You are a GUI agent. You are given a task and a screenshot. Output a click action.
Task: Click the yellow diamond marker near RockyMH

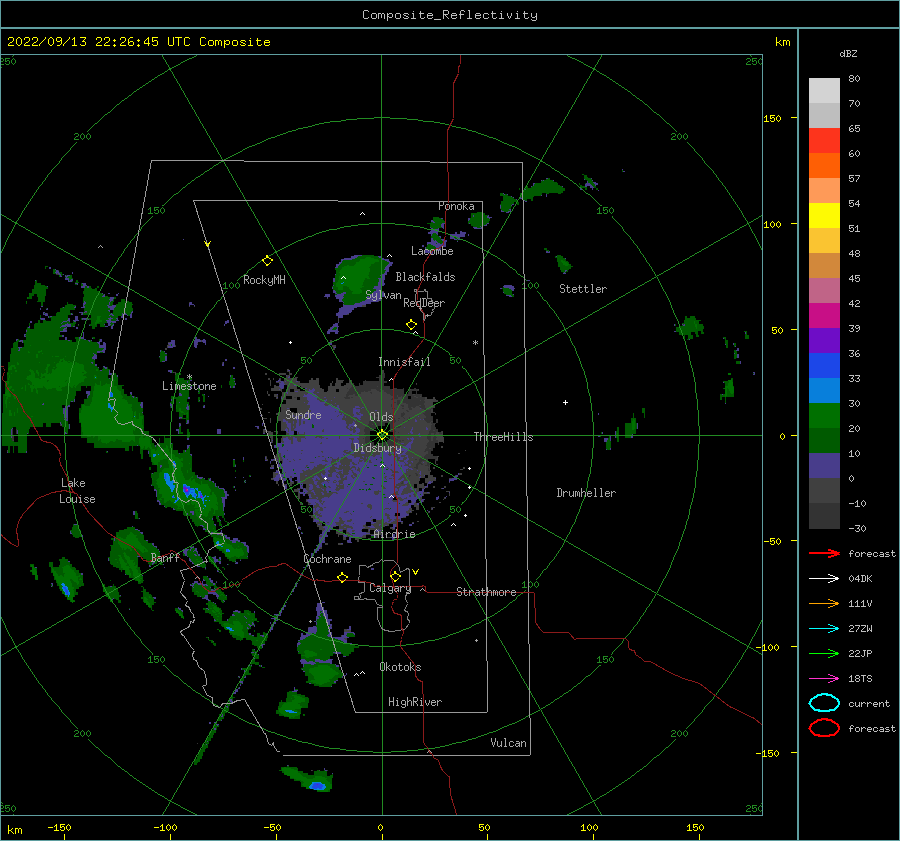pyautogui.click(x=267, y=261)
